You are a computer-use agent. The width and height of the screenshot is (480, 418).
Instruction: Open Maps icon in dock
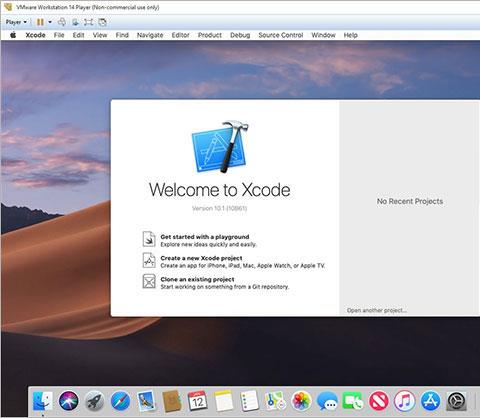pos(275,401)
